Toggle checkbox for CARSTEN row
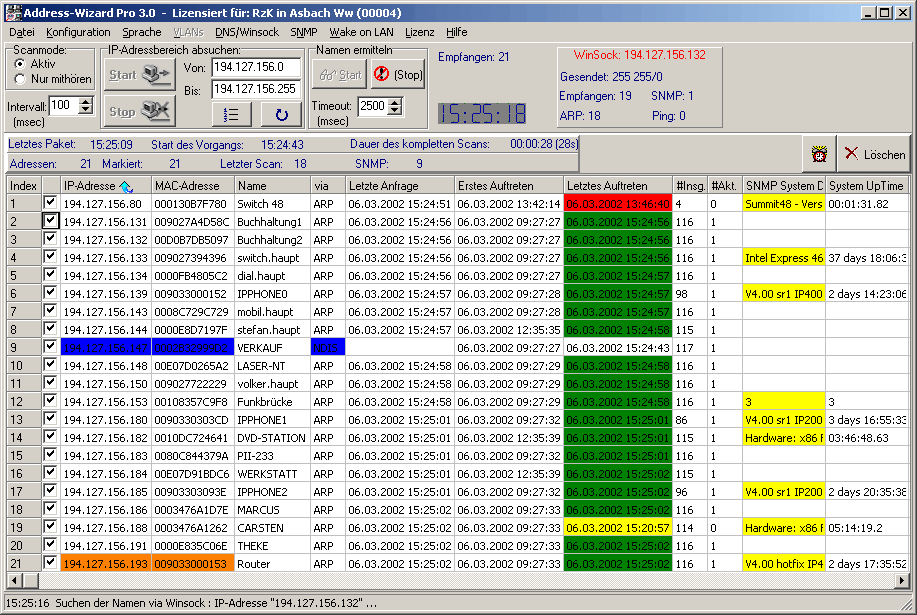This screenshot has width=917, height=615. pyautogui.click(x=50, y=527)
